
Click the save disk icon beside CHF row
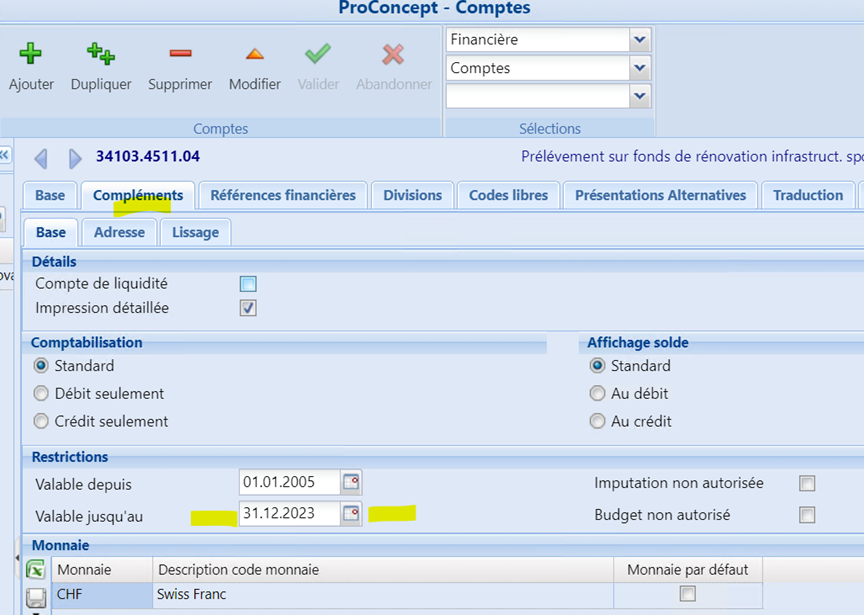pos(36,597)
